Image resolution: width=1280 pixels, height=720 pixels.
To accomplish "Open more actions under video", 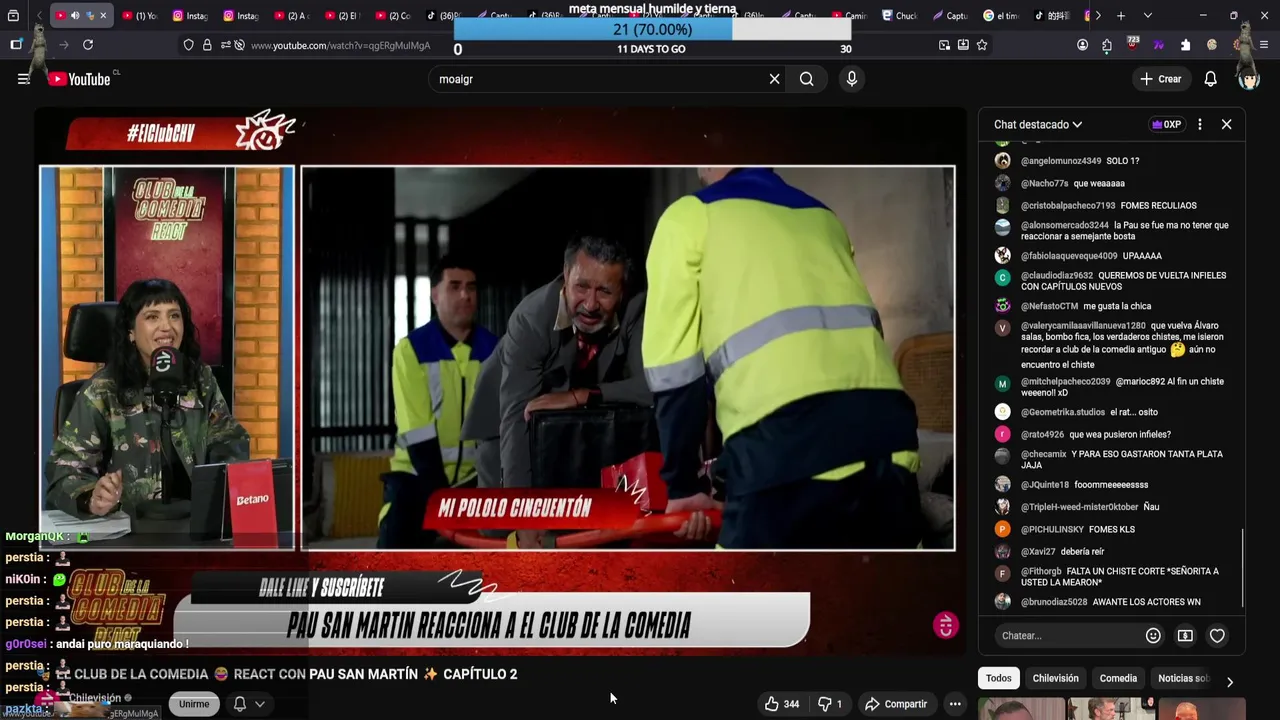I will point(955,704).
